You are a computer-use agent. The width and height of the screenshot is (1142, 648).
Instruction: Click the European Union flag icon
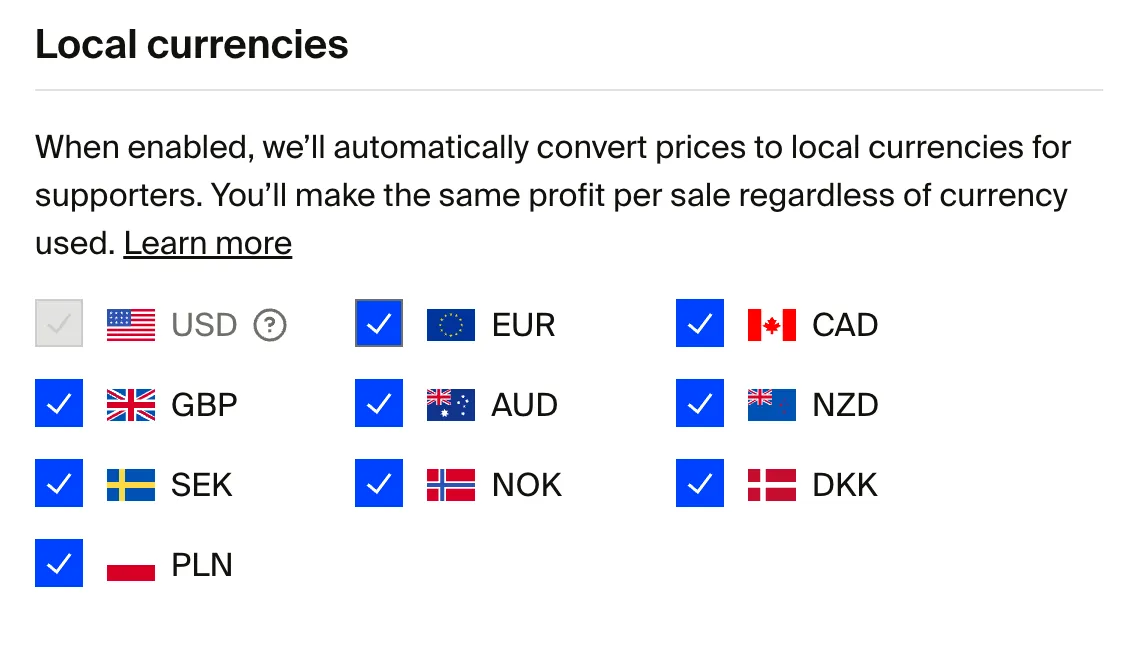coord(451,325)
